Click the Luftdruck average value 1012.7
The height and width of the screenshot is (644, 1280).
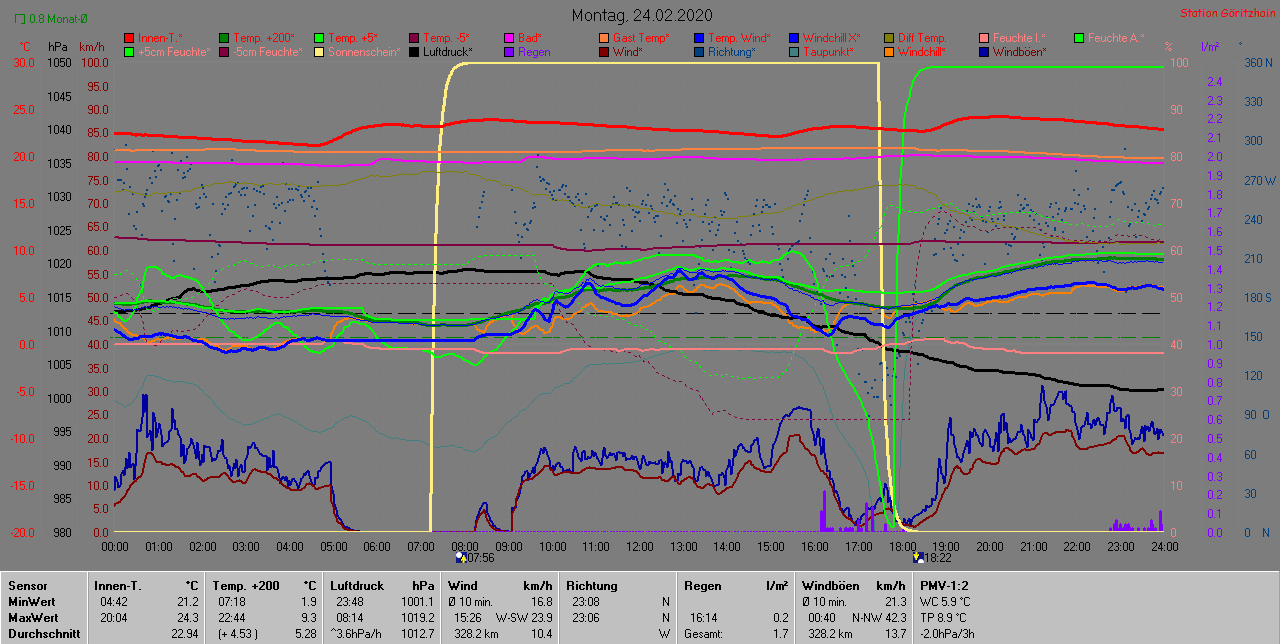(418, 634)
